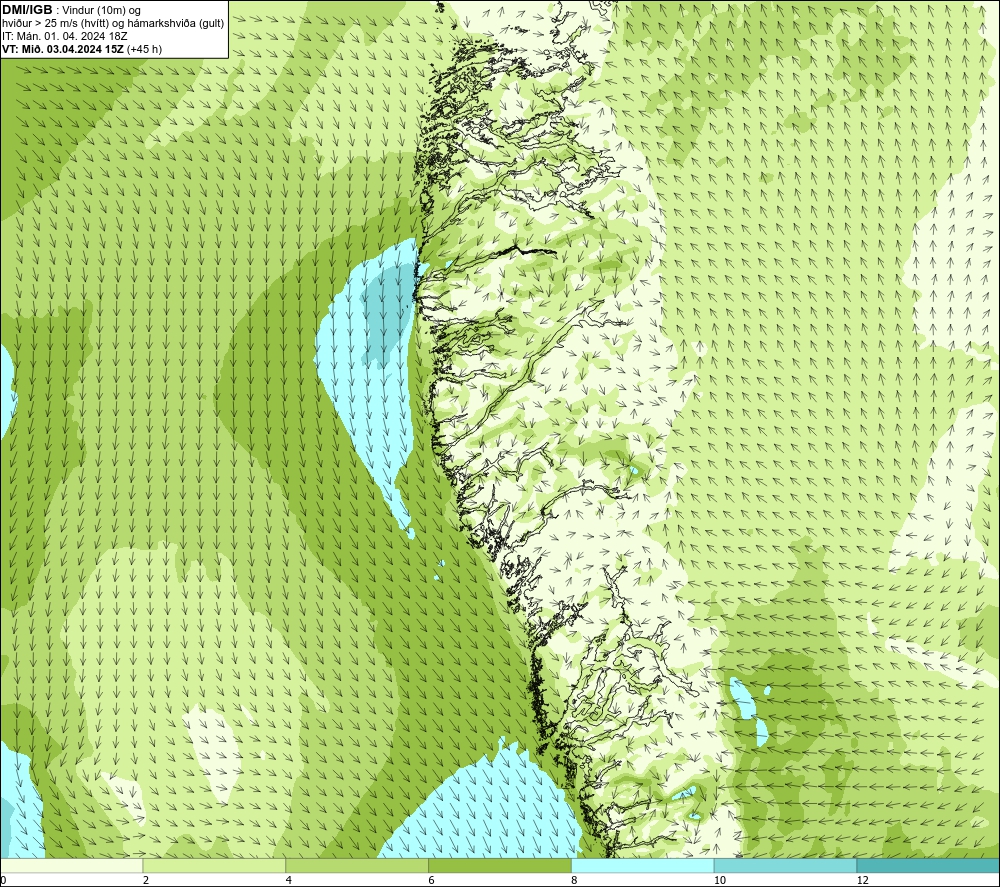The height and width of the screenshot is (887, 1000).
Task: Click the 'hviður > 25 m/s' legend line
Action: pos(114,24)
